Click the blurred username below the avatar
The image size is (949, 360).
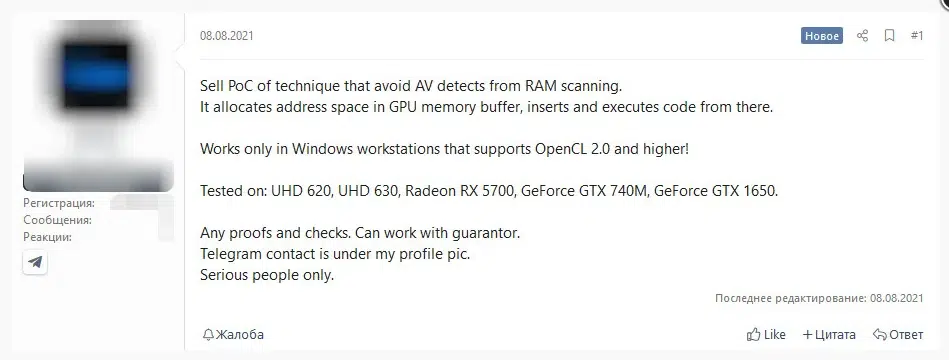(98, 175)
